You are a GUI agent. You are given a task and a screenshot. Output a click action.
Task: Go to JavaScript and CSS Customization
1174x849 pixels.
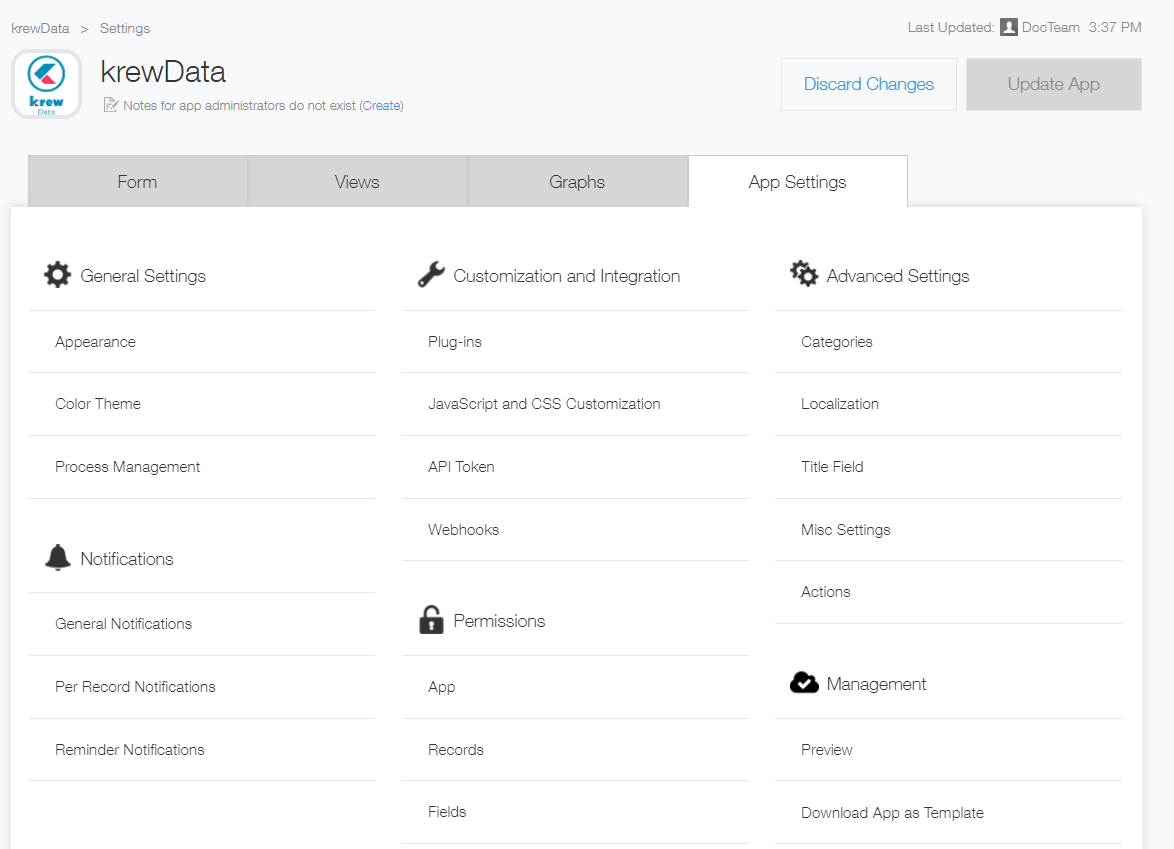coord(544,404)
